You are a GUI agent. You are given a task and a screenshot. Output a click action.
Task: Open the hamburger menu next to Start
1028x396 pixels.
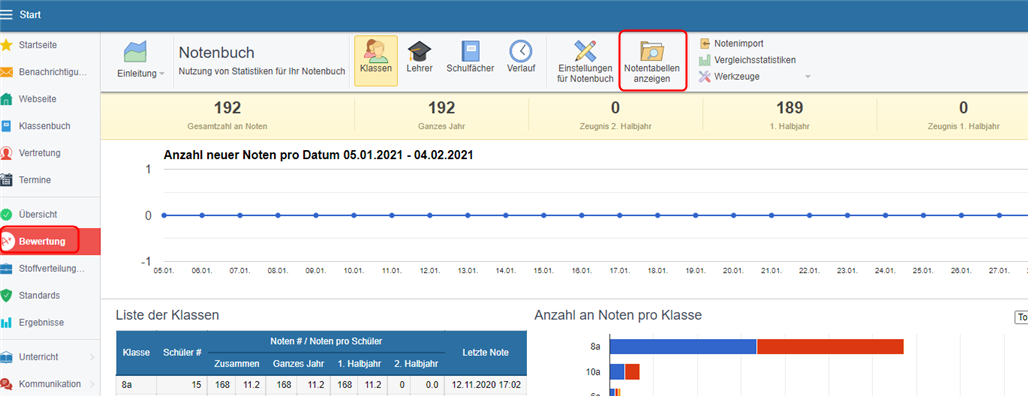click(7, 14)
